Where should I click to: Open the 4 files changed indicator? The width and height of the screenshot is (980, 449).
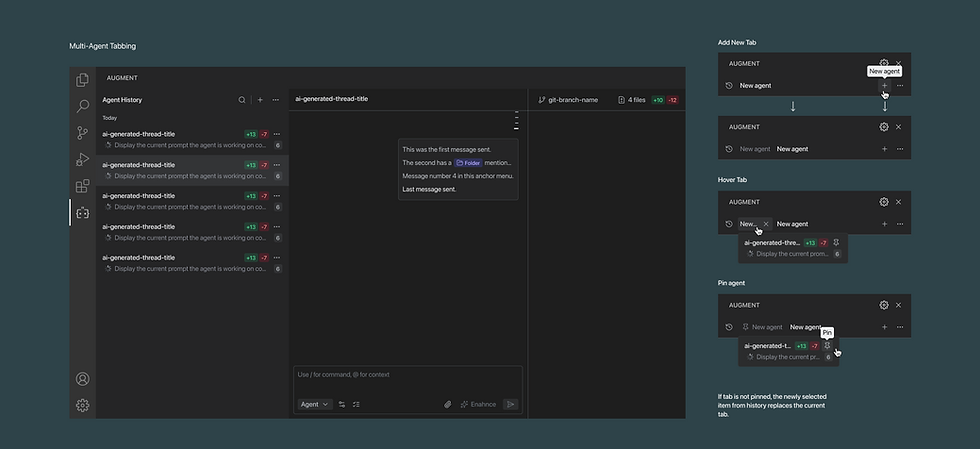632,100
